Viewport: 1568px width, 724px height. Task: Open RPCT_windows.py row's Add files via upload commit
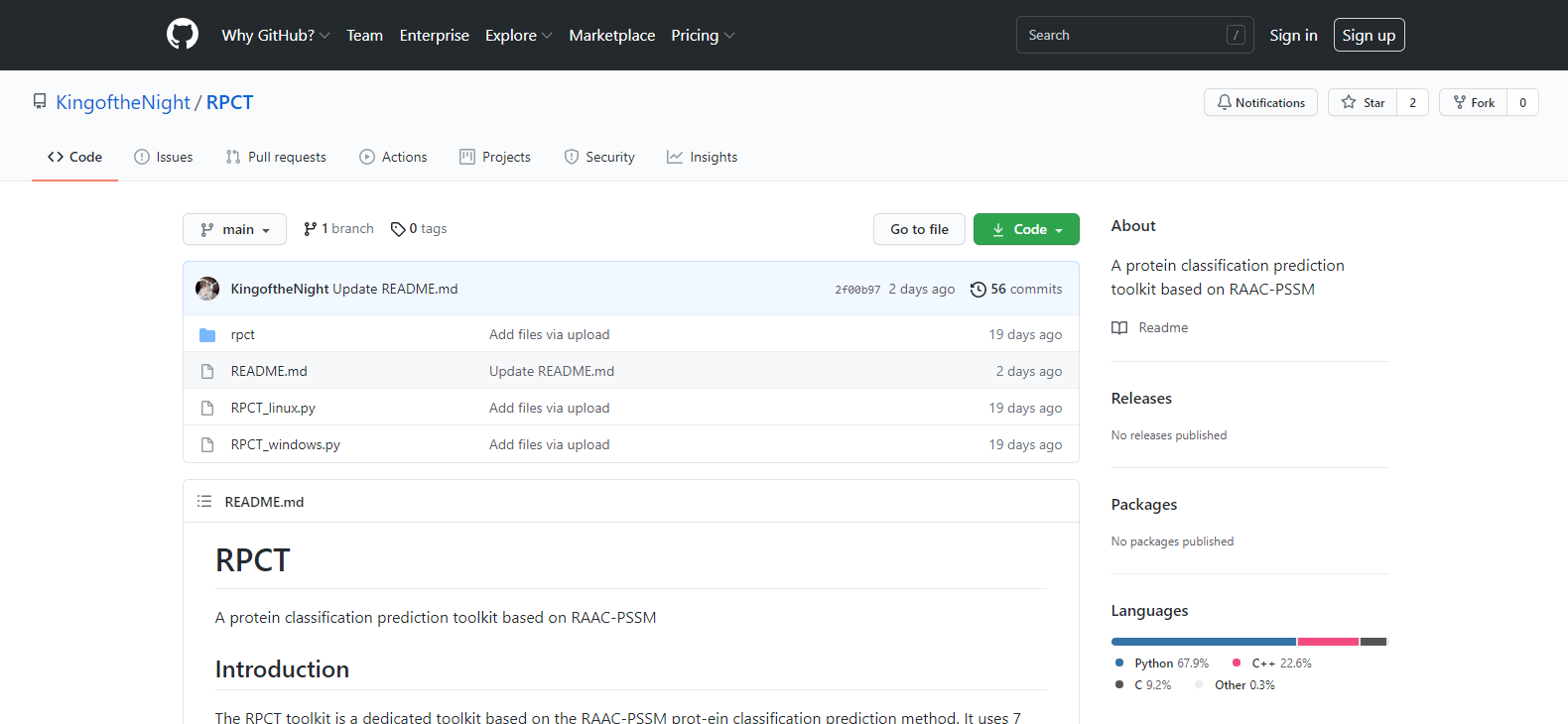[x=549, y=444]
